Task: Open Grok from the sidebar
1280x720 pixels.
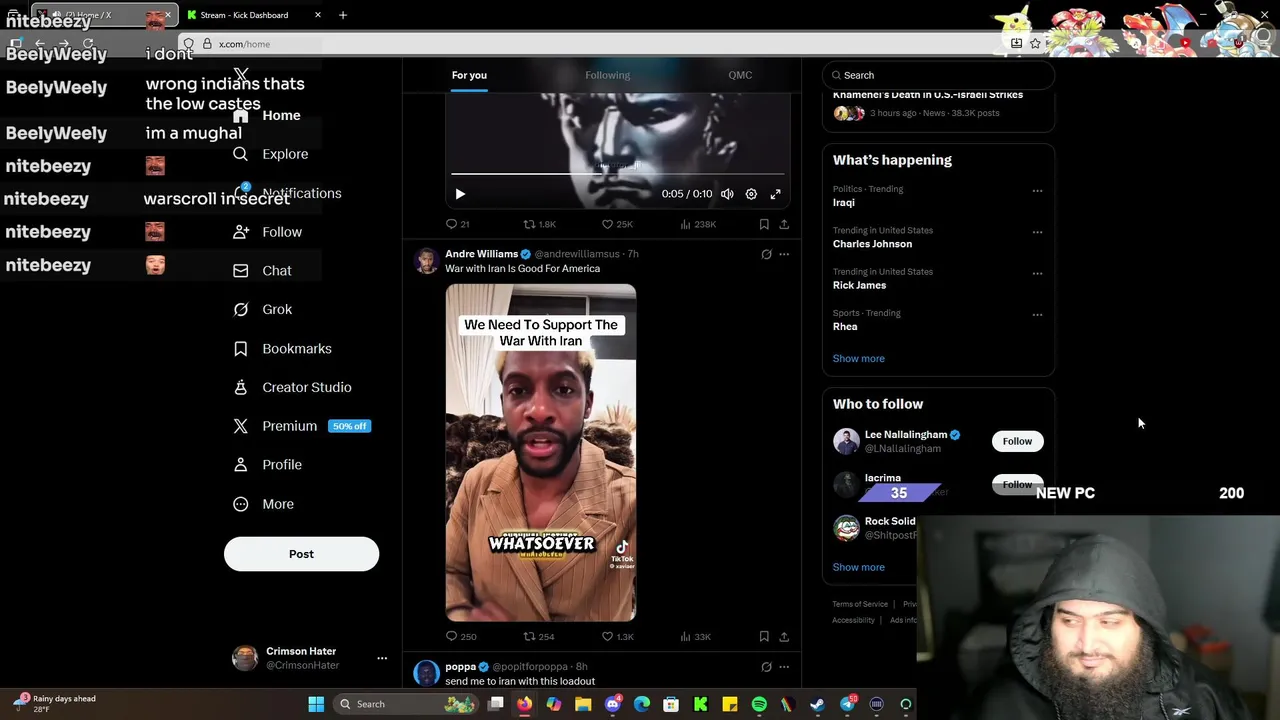Action: pyautogui.click(x=262, y=310)
